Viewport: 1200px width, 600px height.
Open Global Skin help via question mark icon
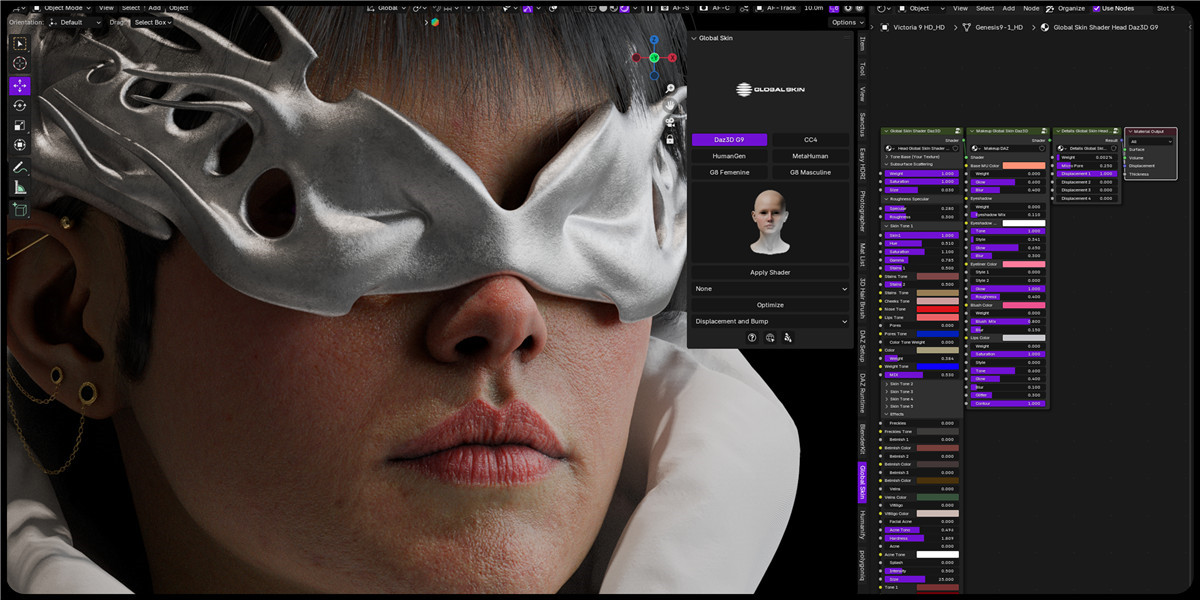[752, 337]
